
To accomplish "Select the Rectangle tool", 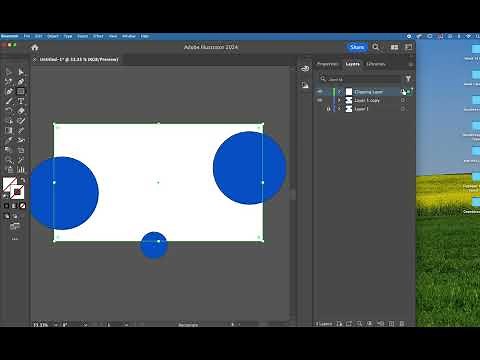I will 21,91.
